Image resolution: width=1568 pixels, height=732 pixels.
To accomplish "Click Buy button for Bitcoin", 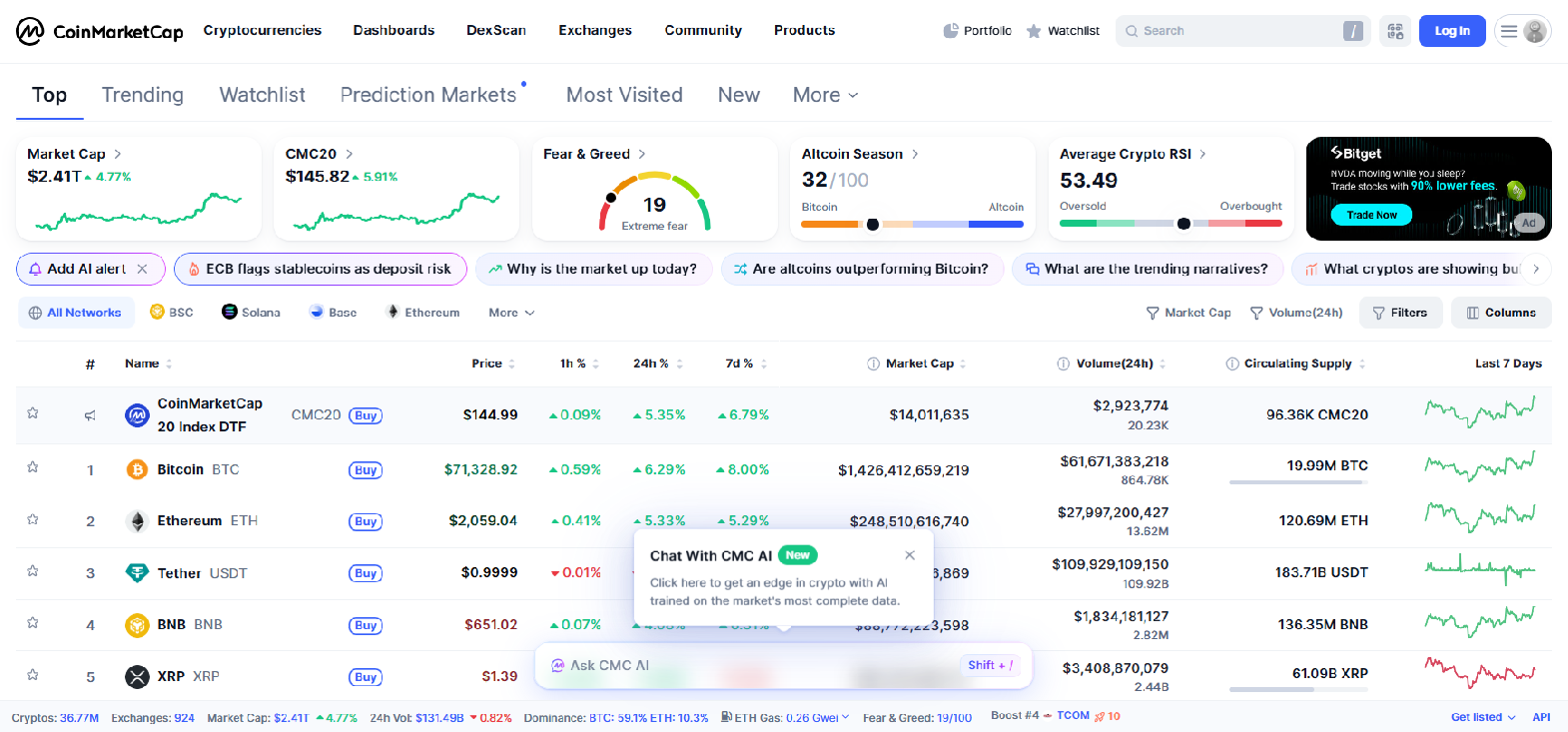I will [366, 470].
